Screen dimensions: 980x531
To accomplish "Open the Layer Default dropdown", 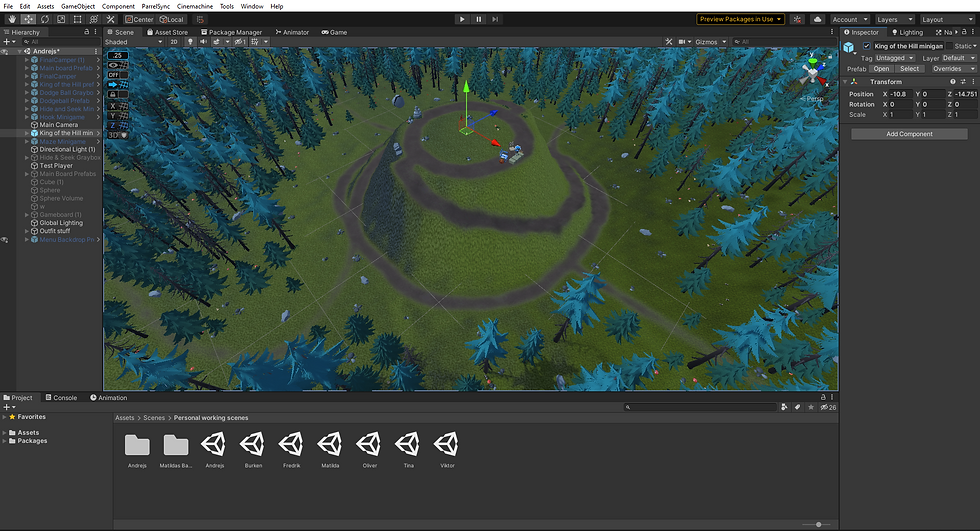I will [x=959, y=57].
